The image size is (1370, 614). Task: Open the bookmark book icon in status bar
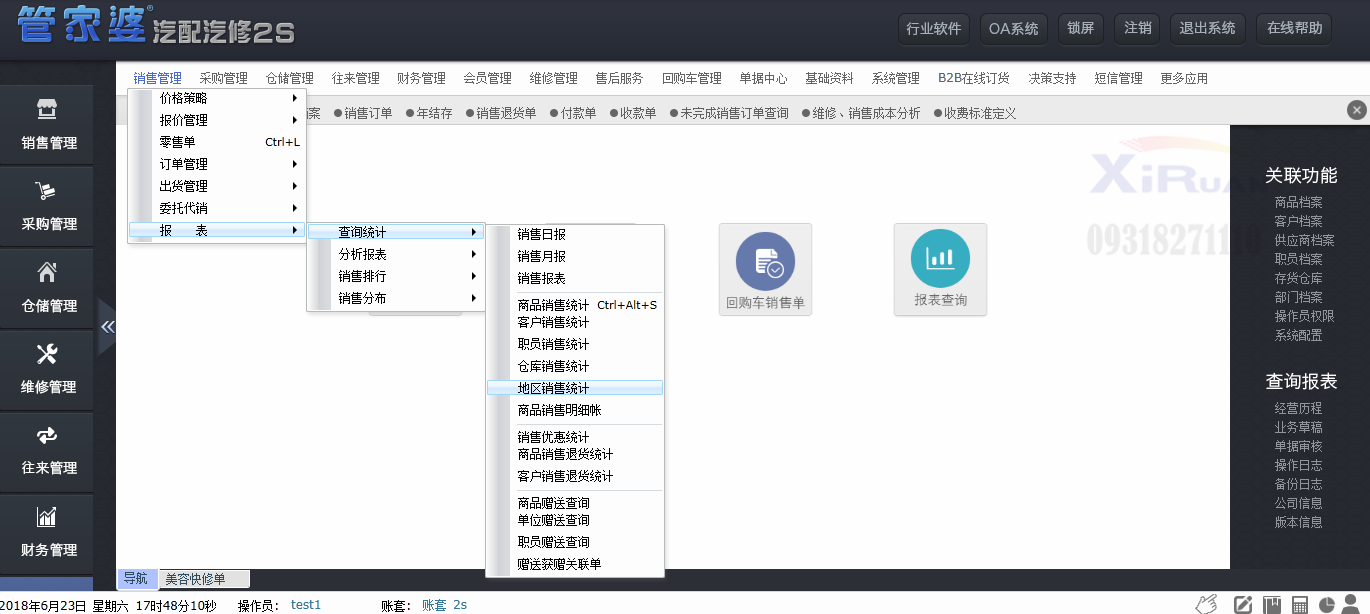click(x=1272, y=605)
